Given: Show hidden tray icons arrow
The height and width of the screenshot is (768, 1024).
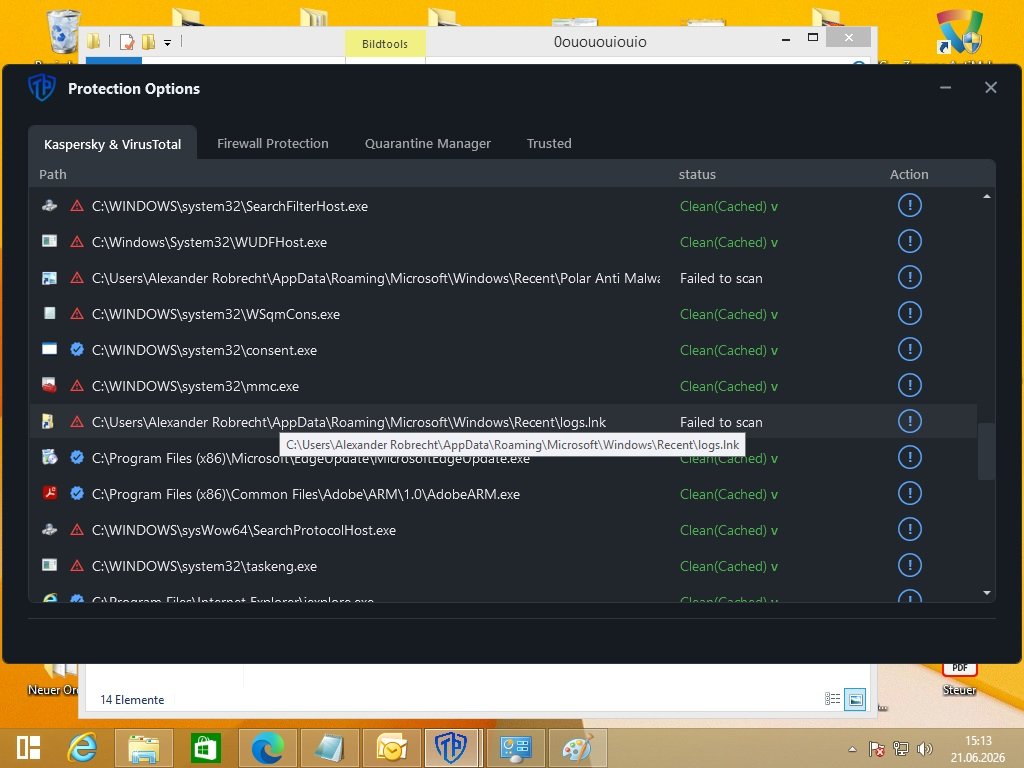Looking at the screenshot, I should (852, 749).
